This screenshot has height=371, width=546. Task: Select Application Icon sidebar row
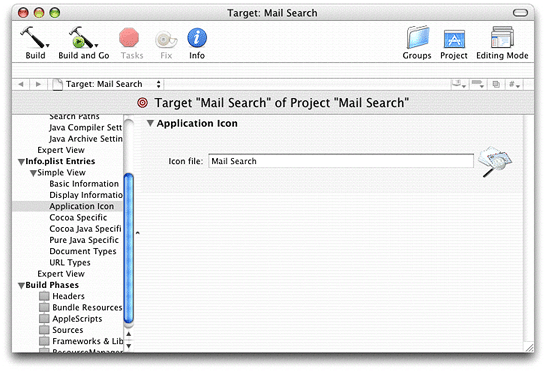[x=68, y=206]
